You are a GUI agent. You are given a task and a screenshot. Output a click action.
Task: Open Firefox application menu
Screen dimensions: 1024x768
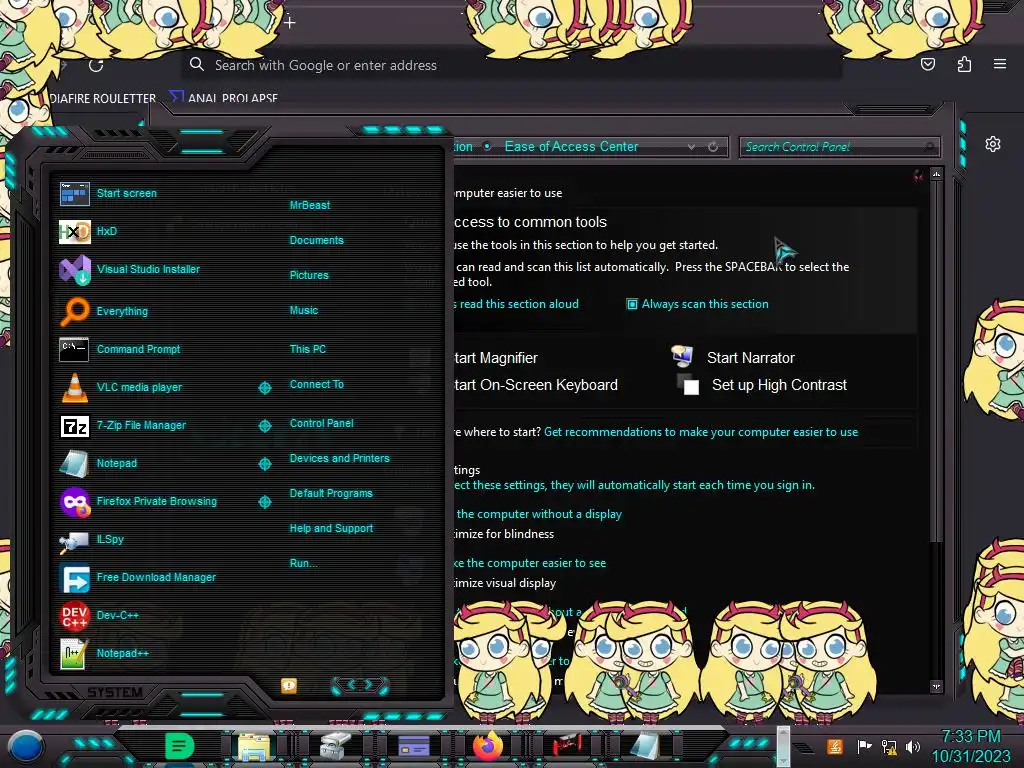click(1000, 64)
